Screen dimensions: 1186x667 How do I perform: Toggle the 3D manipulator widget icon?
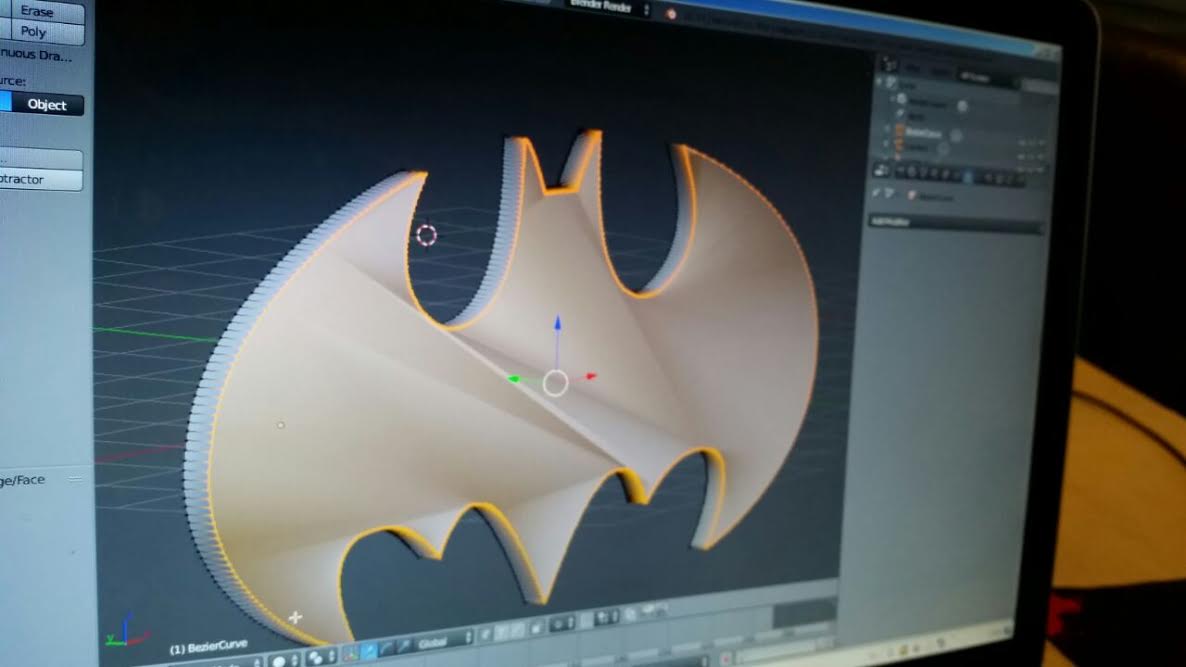point(350,653)
